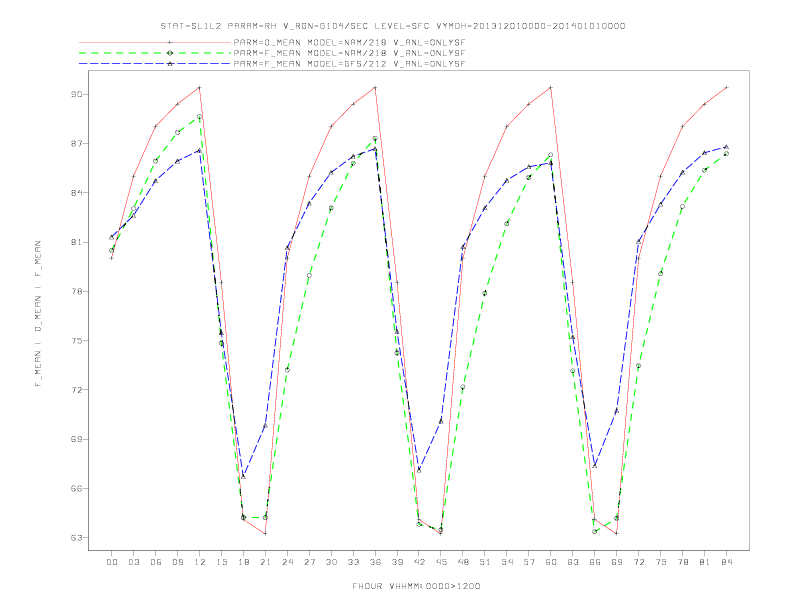Screen dimensions: 792x612
Task: Click the x-axis hour label 63
Action: point(573,562)
